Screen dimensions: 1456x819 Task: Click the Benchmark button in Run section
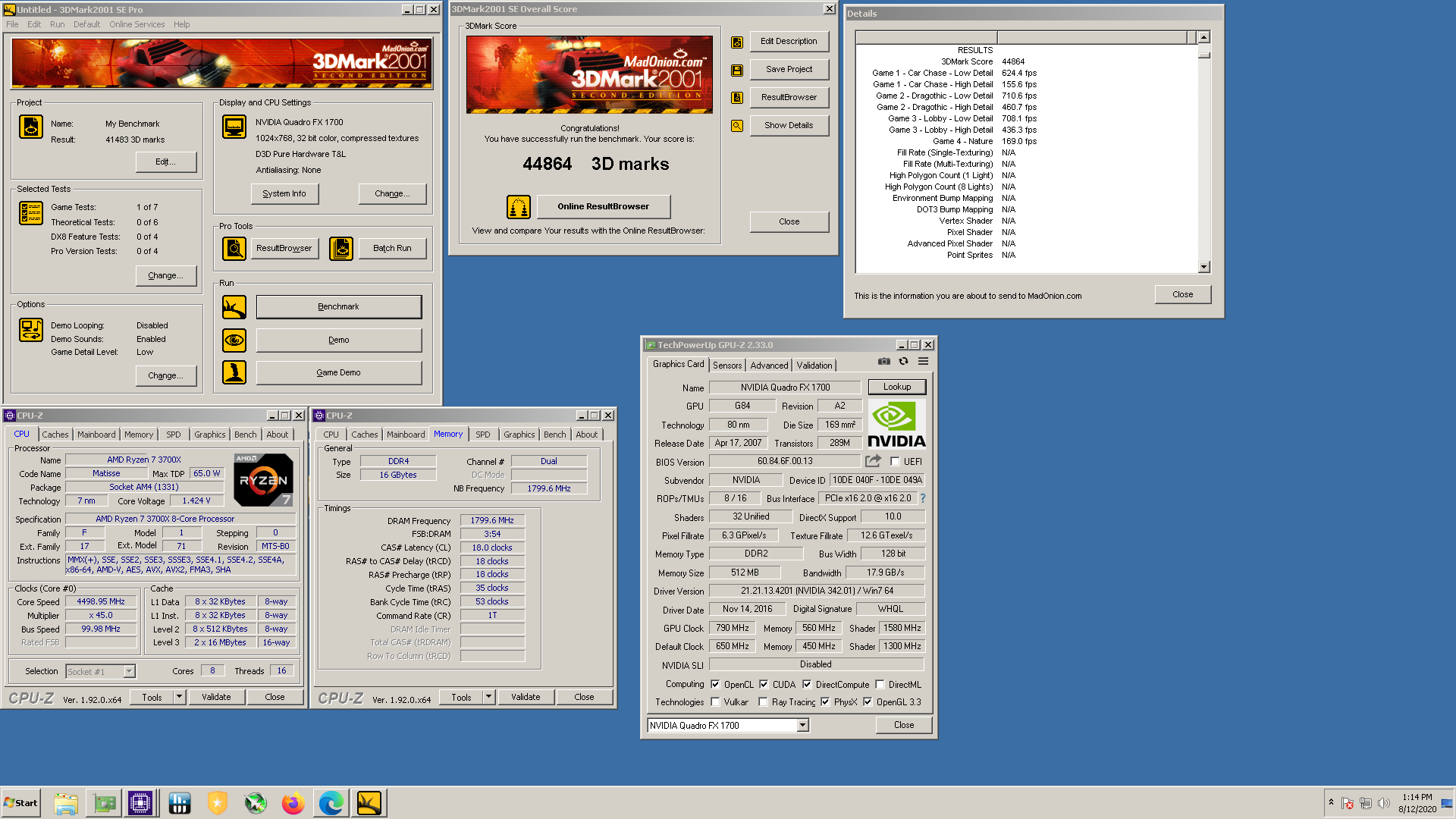(x=338, y=307)
